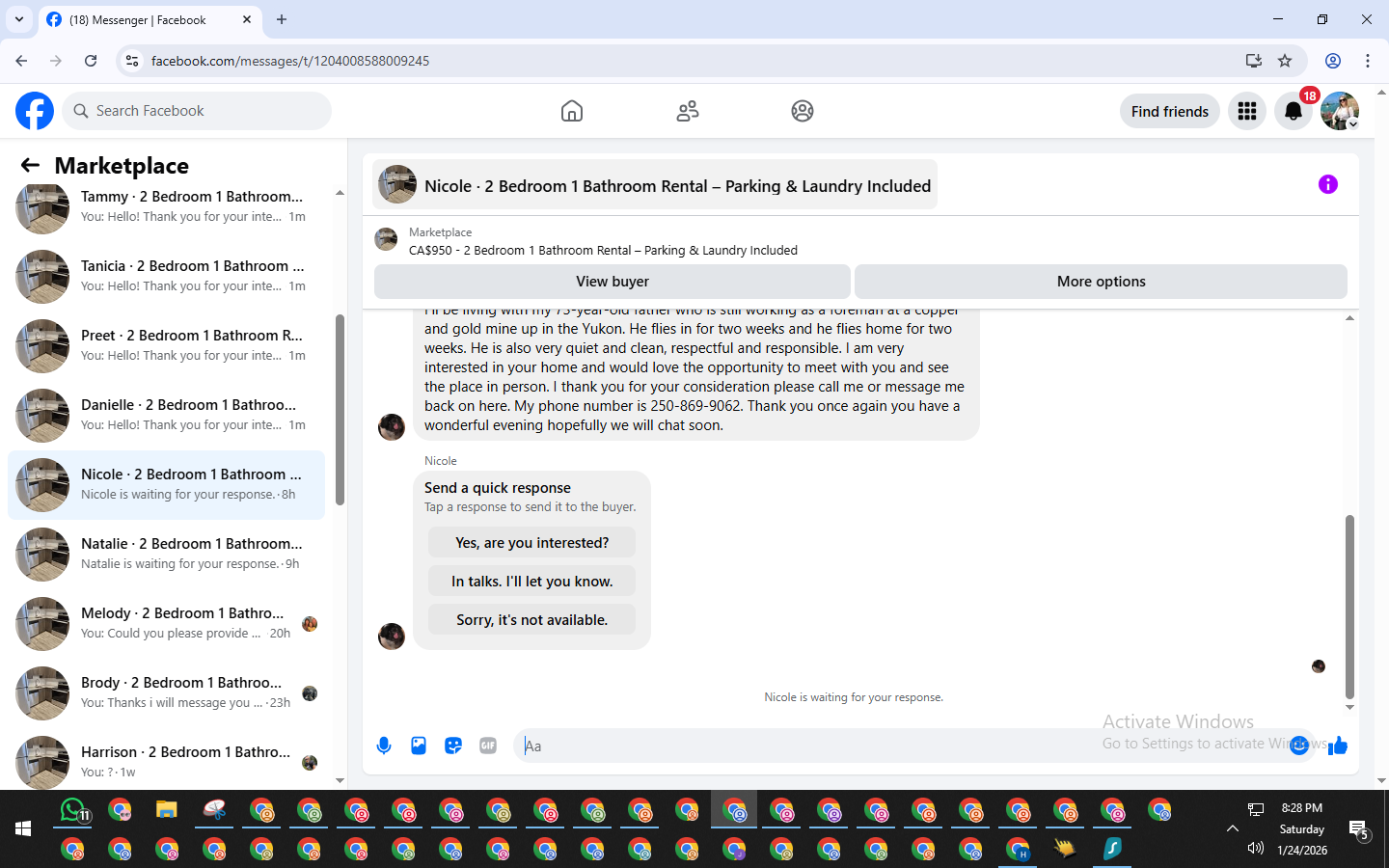Open Windows notification center icon
1389x868 pixels.
point(1359,829)
